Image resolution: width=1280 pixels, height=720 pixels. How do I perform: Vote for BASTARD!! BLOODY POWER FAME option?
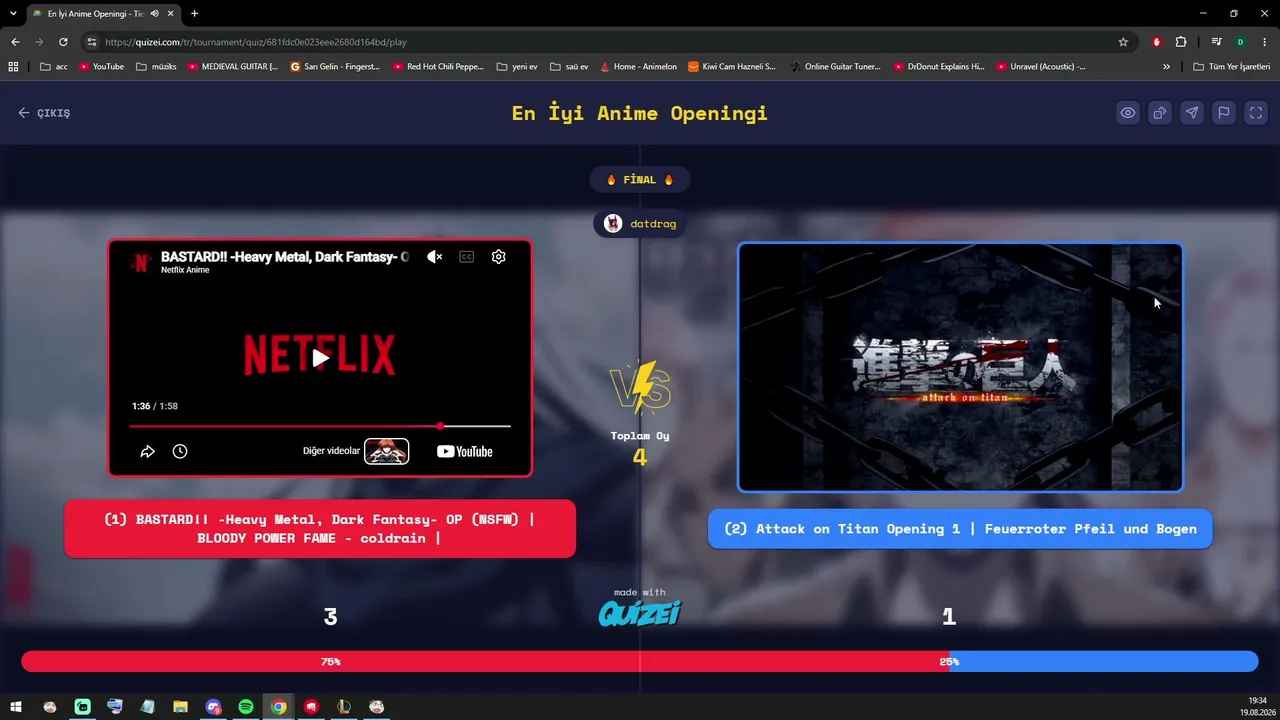click(320, 528)
